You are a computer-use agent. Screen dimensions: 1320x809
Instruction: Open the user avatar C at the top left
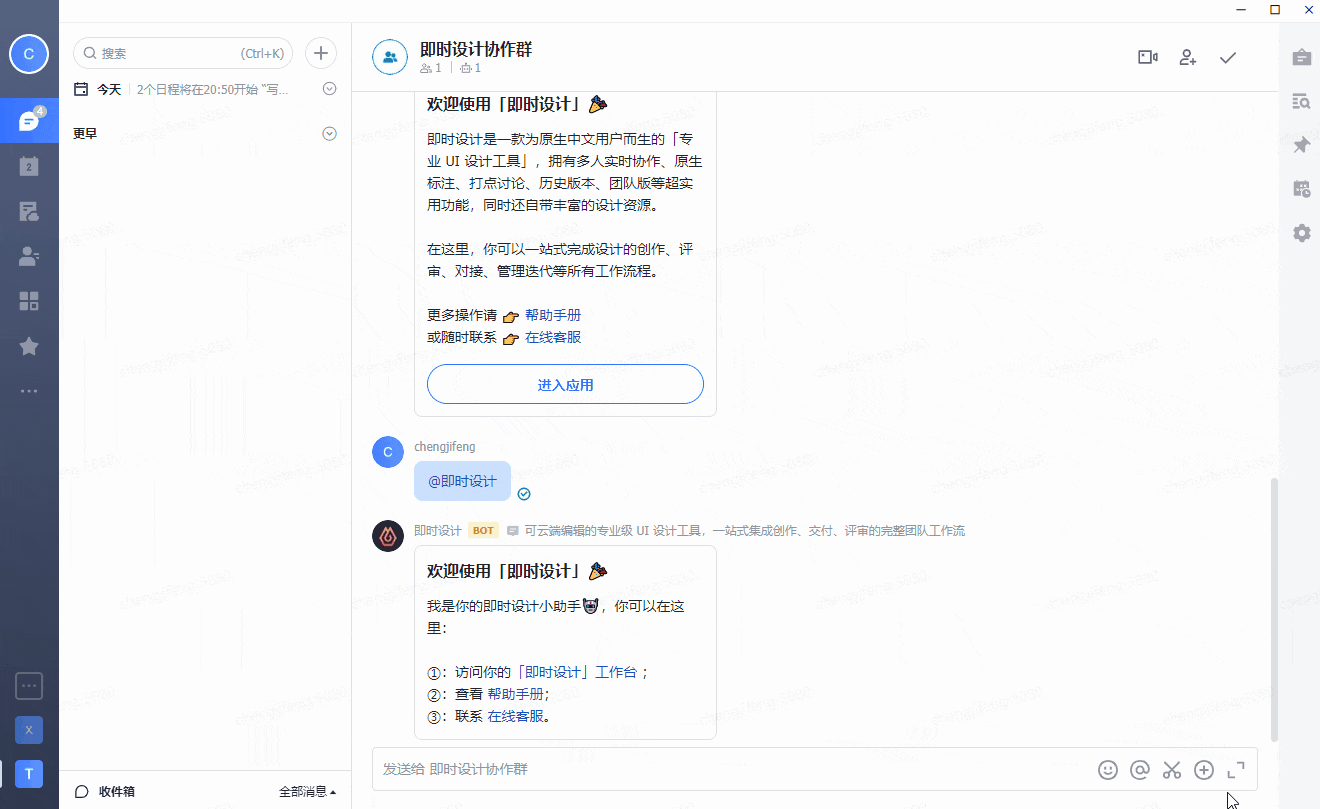pyautogui.click(x=29, y=54)
